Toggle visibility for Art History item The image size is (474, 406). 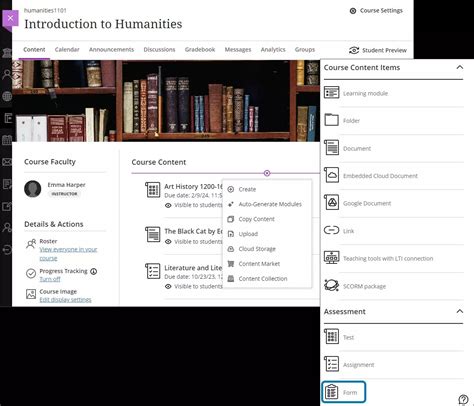pos(168,205)
